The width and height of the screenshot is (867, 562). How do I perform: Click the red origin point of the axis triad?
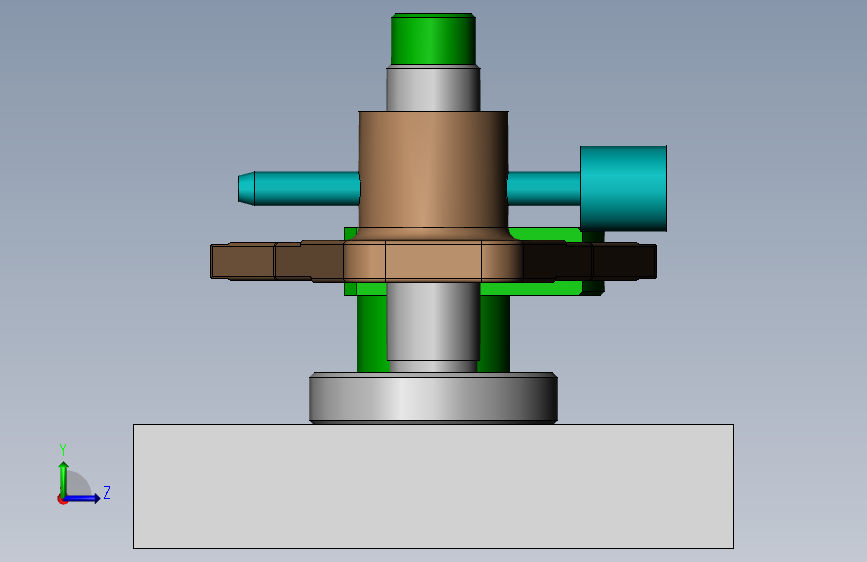(62, 500)
